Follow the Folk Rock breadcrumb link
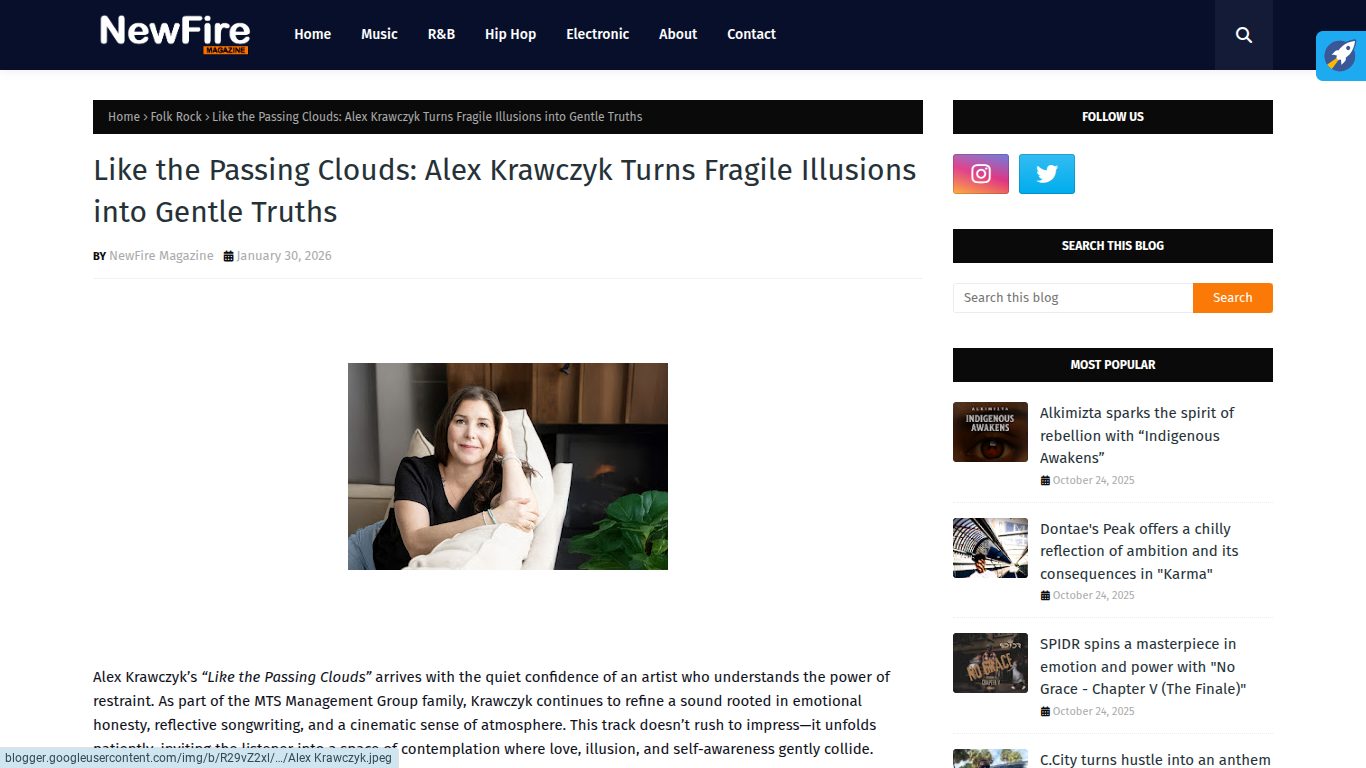The width and height of the screenshot is (1366, 768). click(176, 117)
